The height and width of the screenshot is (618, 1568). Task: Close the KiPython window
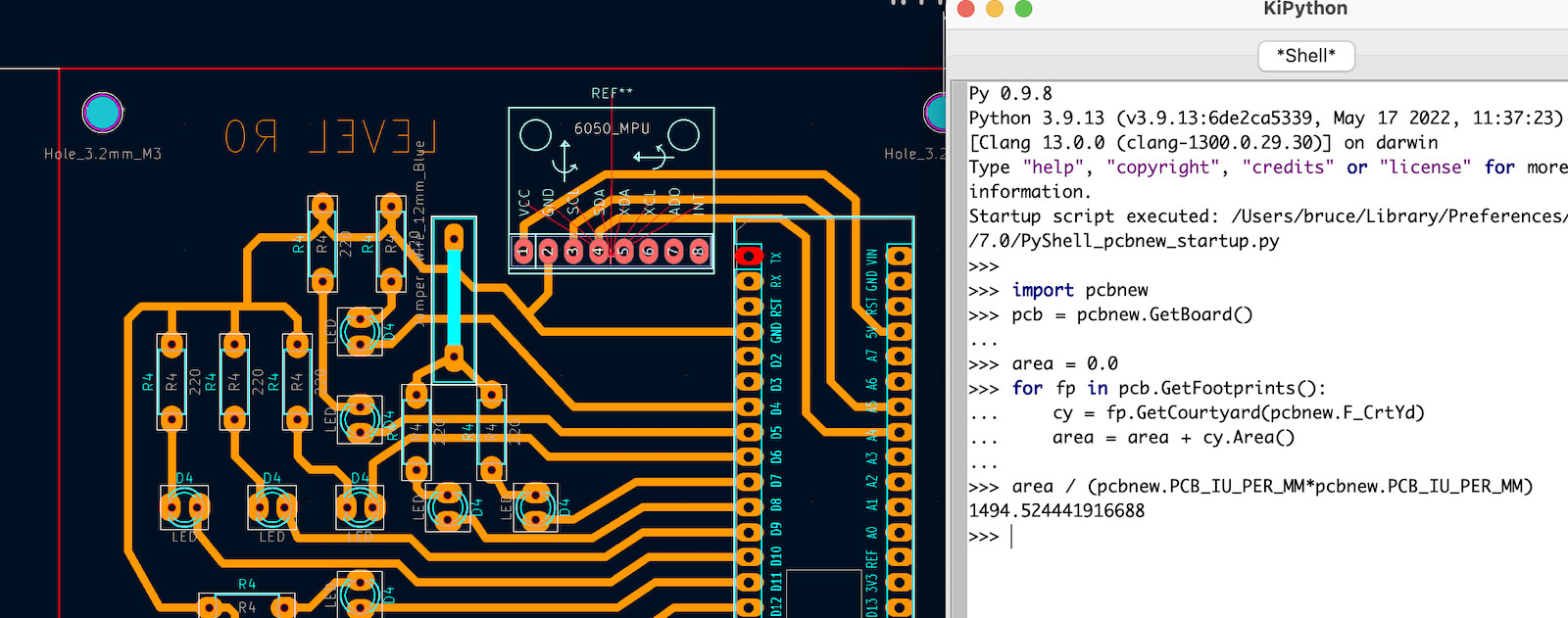point(965,9)
